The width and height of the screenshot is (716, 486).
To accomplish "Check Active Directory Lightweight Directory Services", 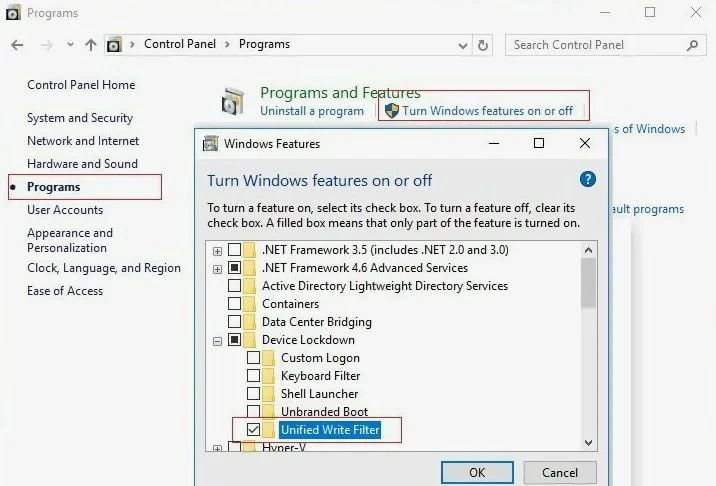I will 234,285.
